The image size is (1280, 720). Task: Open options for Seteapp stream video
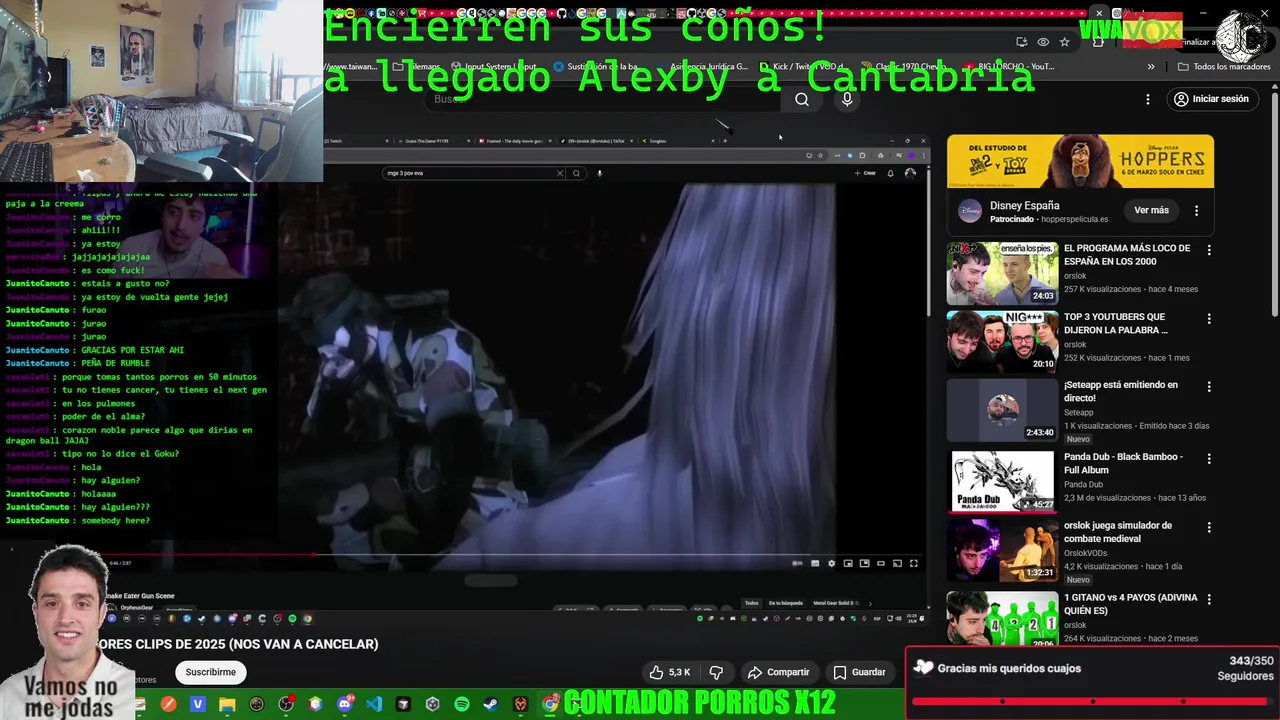click(x=1209, y=387)
